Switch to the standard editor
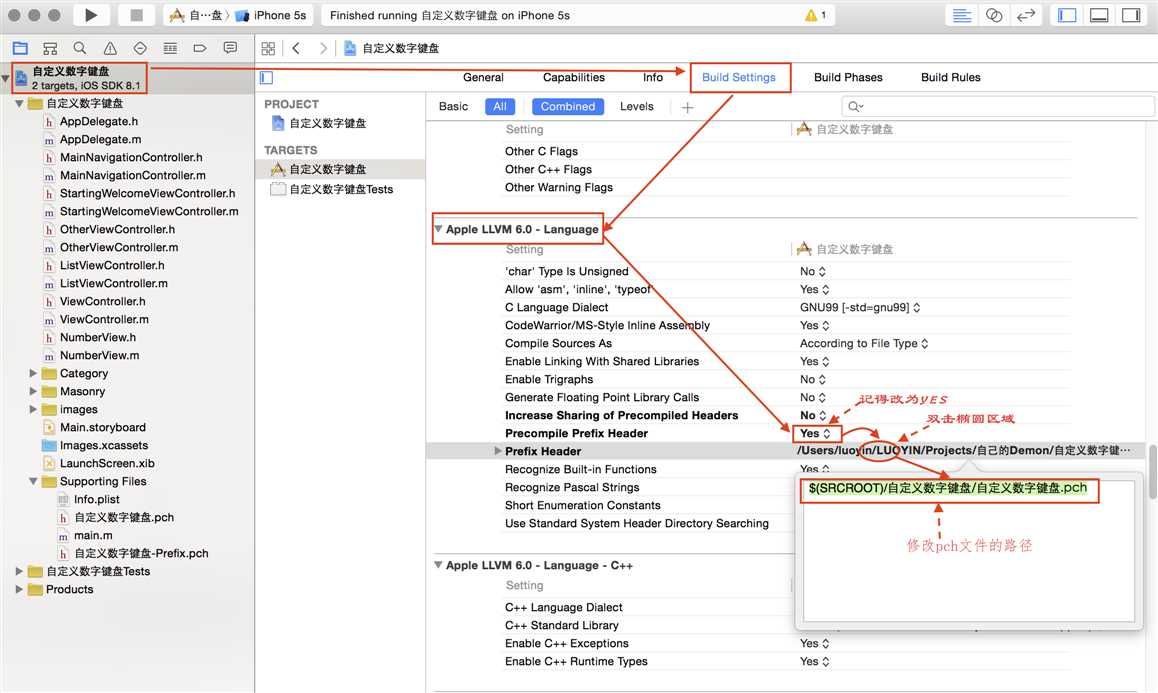This screenshot has height=693, width=1158. point(962,15)
